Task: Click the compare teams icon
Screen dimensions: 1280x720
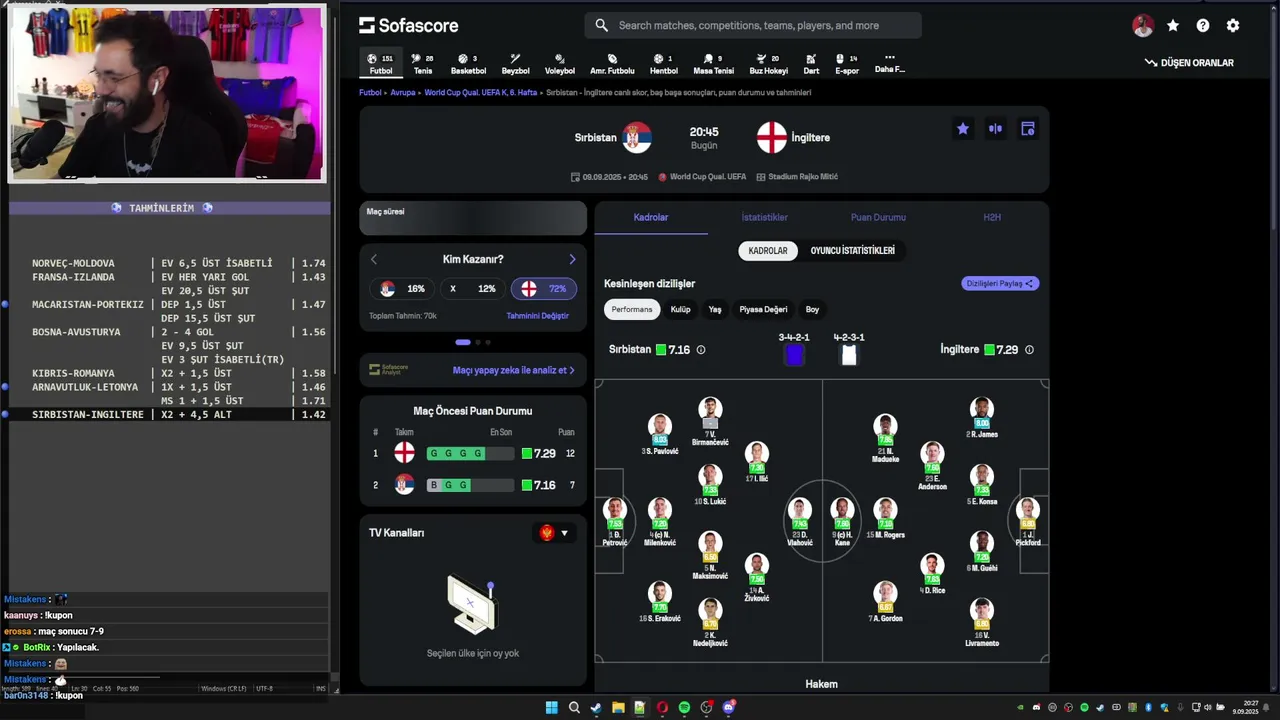Action: click(x=995, y=129)
